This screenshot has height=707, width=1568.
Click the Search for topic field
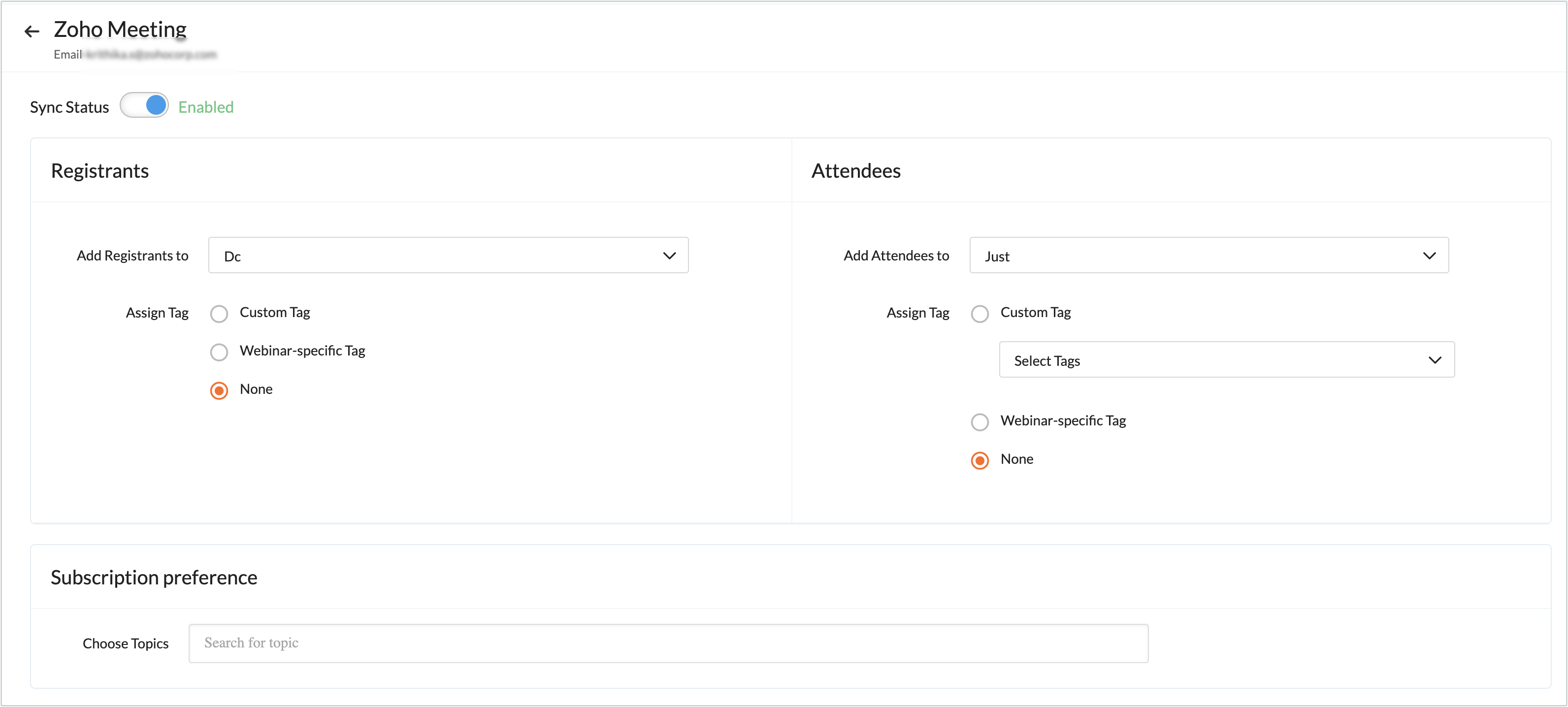point(668,643)
